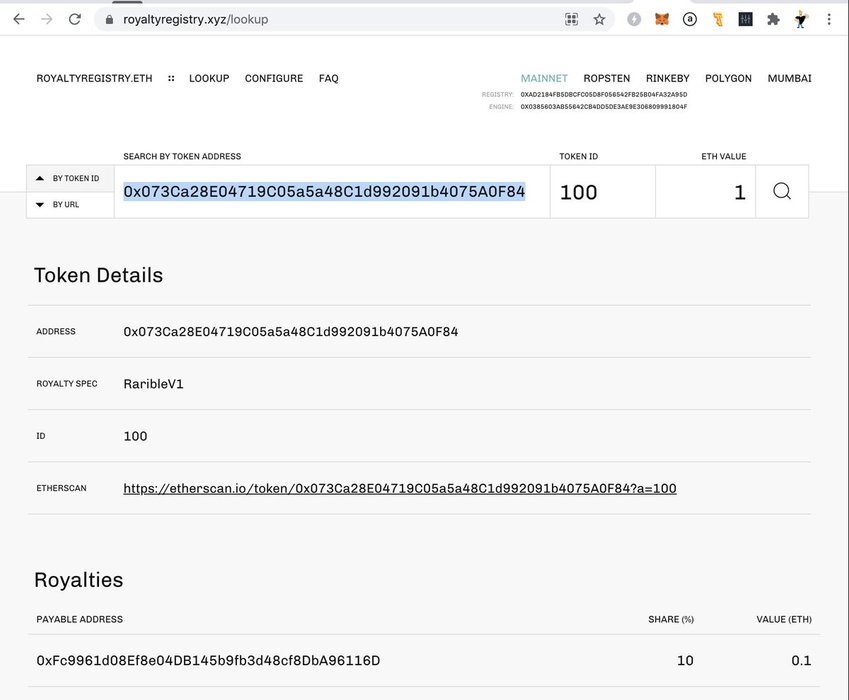The image size is (849, 700).
Task: Click the Token Details heading
Action: [99, 275]
